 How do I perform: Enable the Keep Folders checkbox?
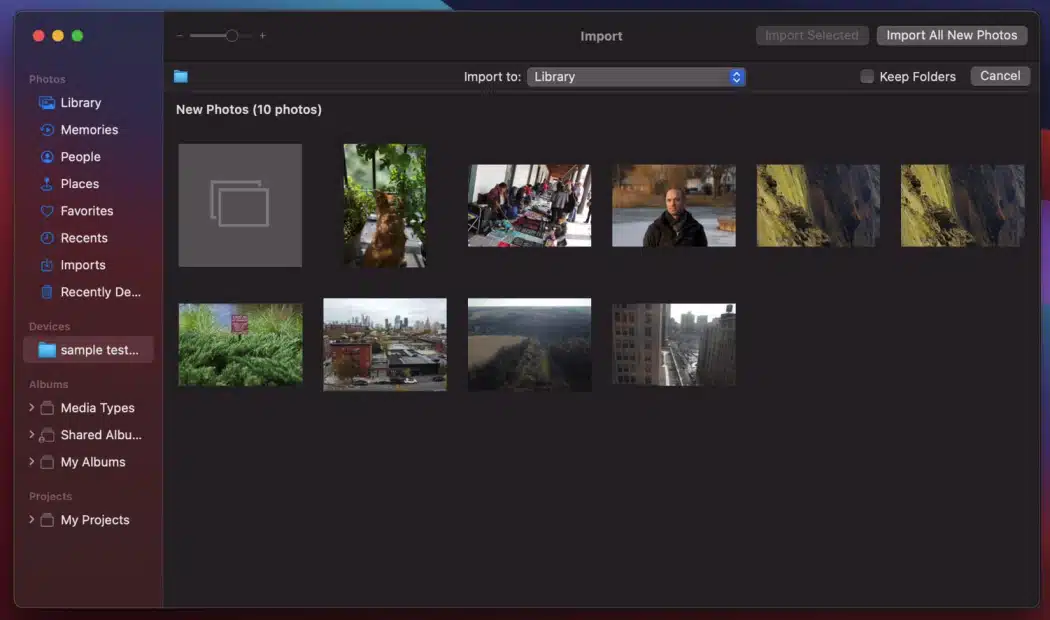tap(867, 77)
